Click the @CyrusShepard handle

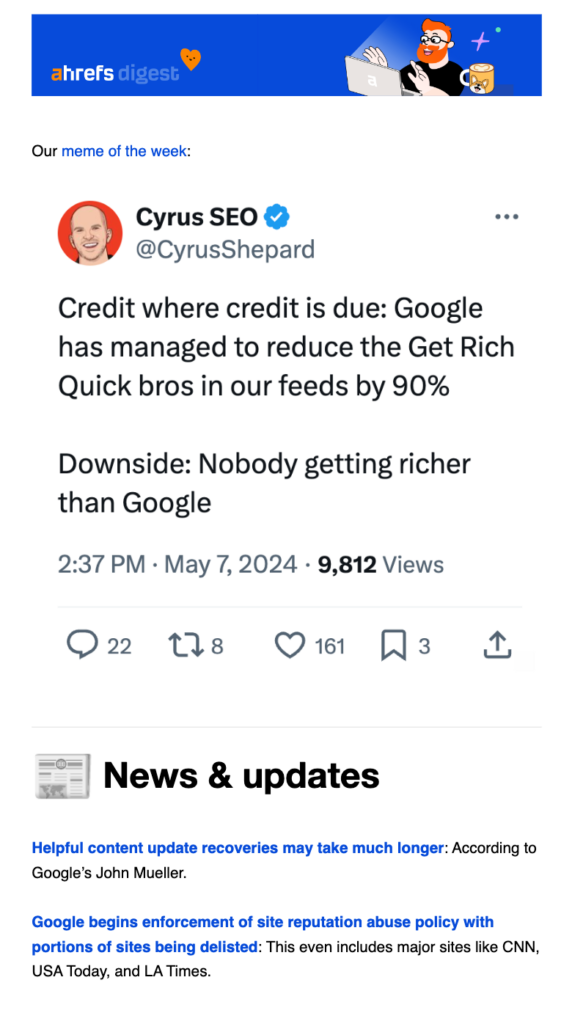pyautogui.click(x=225, y=249)
